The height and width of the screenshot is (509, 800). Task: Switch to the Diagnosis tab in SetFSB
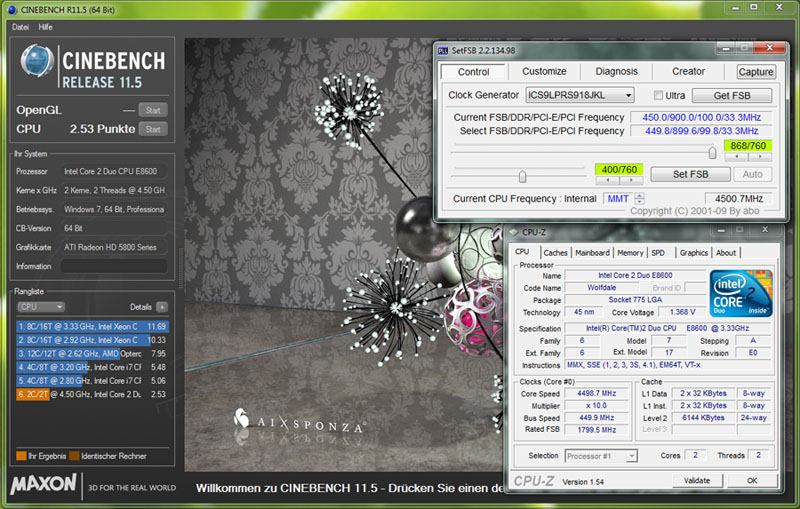616,71
